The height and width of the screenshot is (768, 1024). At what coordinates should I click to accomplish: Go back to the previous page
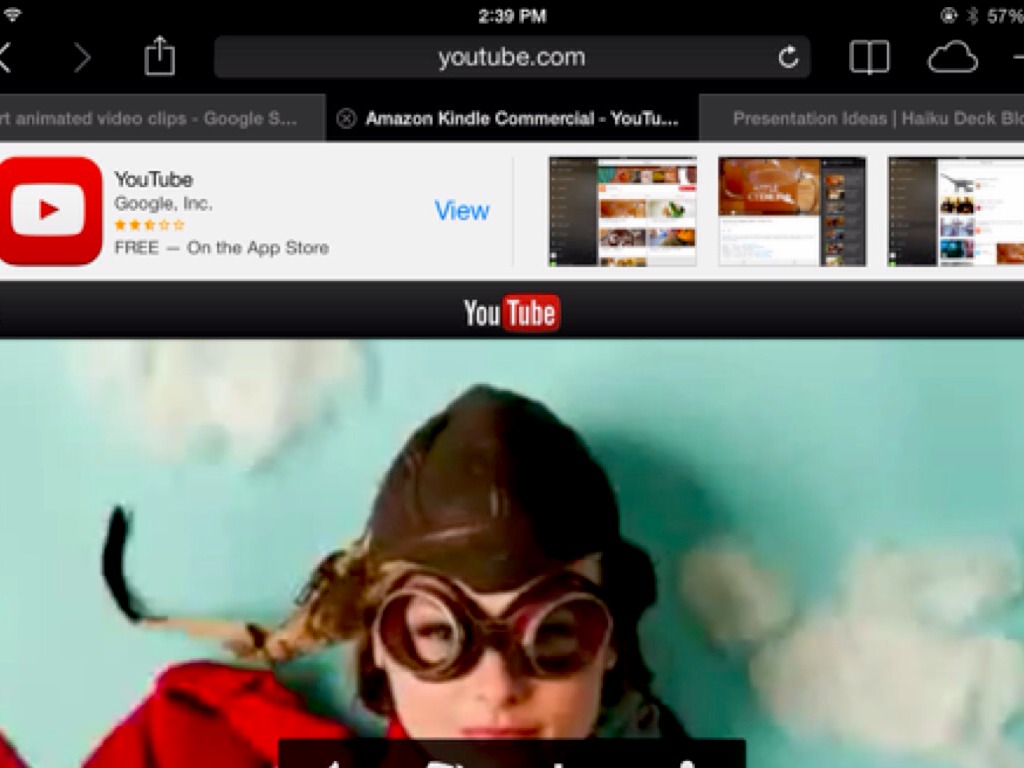(6, 58)
